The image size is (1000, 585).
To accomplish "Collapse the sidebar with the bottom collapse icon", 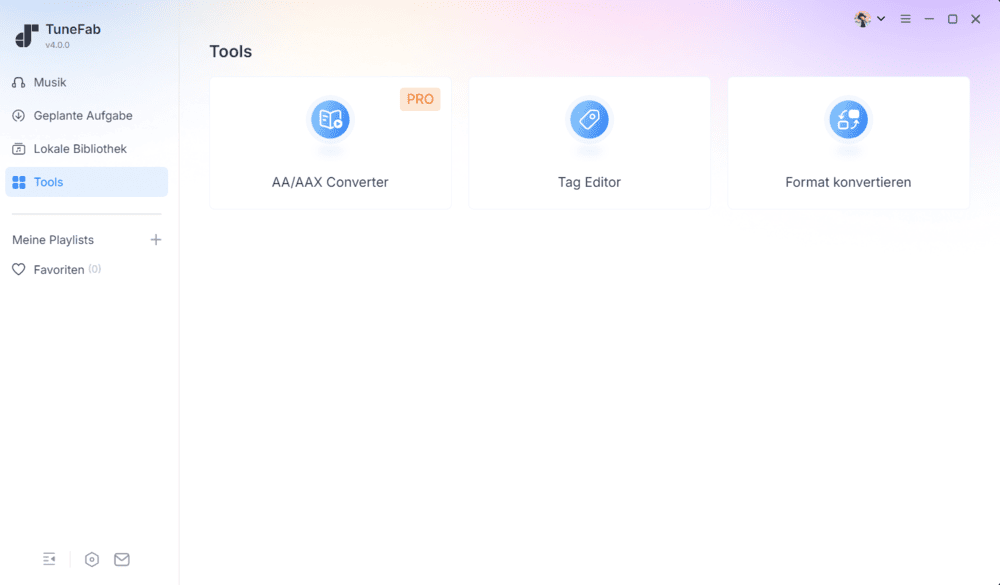I will pyautogui.click(x=49, y=559).
